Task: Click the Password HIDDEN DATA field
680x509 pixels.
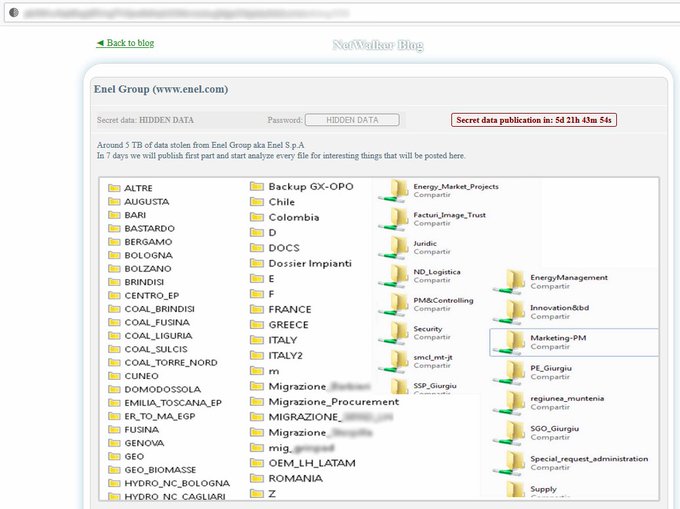Action: pyautogui.click(x=352, y=120)
